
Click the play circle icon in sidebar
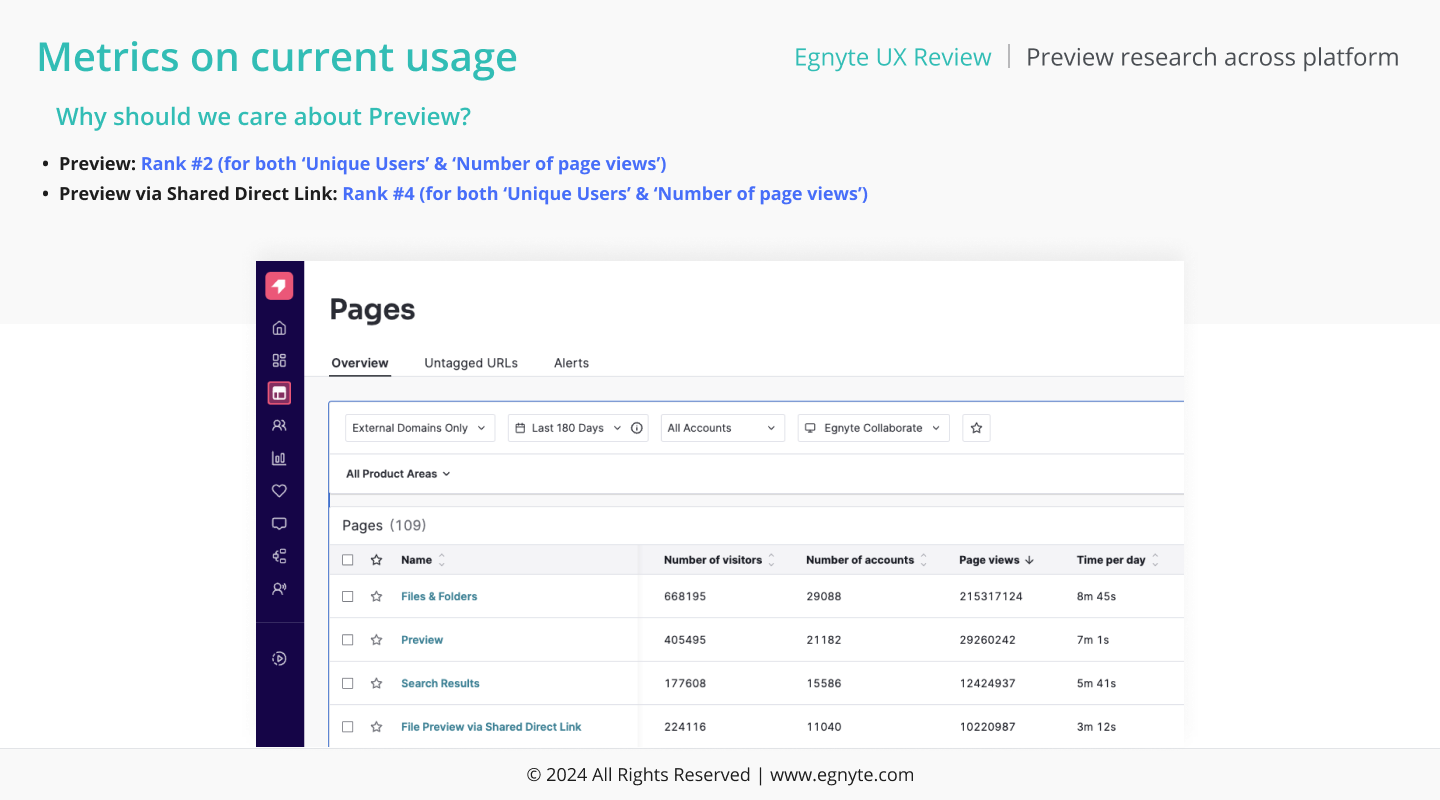(279, 658)
